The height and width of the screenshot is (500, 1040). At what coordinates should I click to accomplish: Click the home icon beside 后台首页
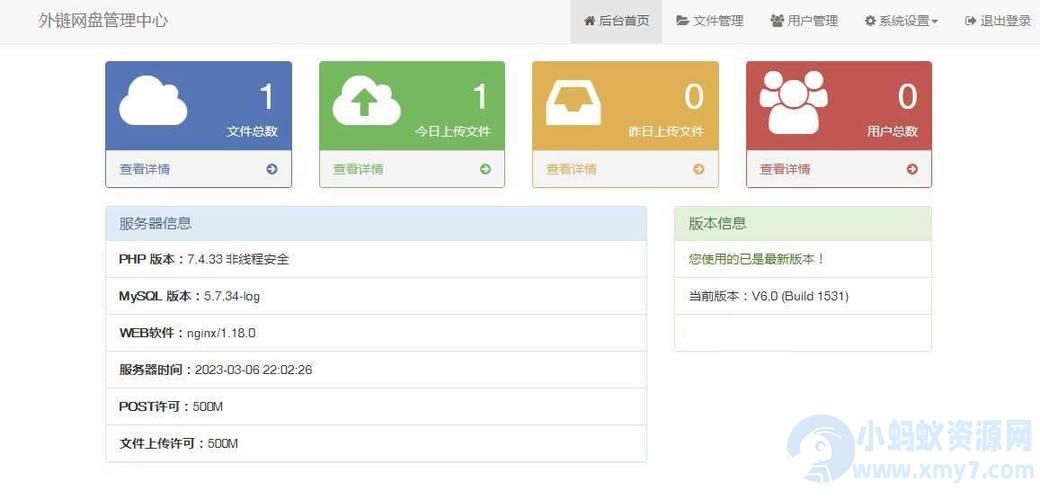point(589,21)
